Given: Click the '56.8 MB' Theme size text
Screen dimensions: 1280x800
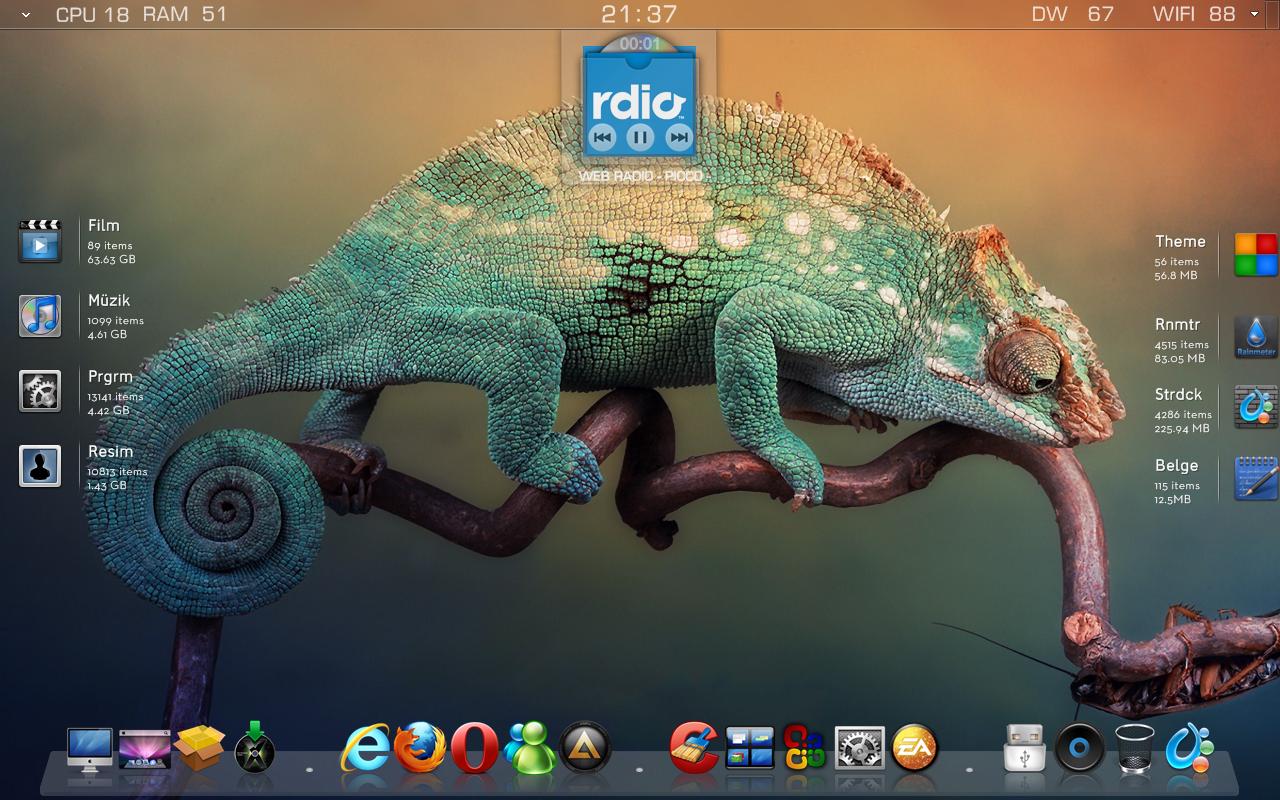Looking at the screenshot, I should click(x=1176, y=276).
